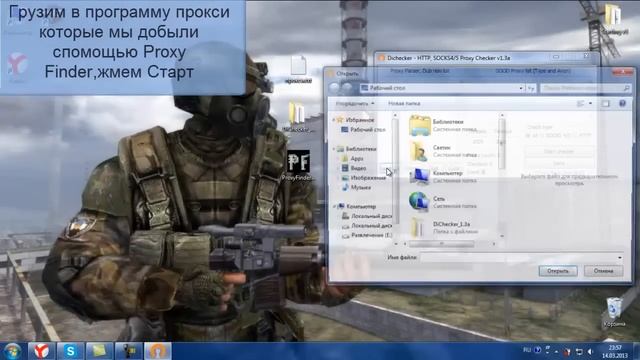The height and width of the screenshot is (360, 640).
Task: Open the view options dropdown arrow
Action: (590, 104)
